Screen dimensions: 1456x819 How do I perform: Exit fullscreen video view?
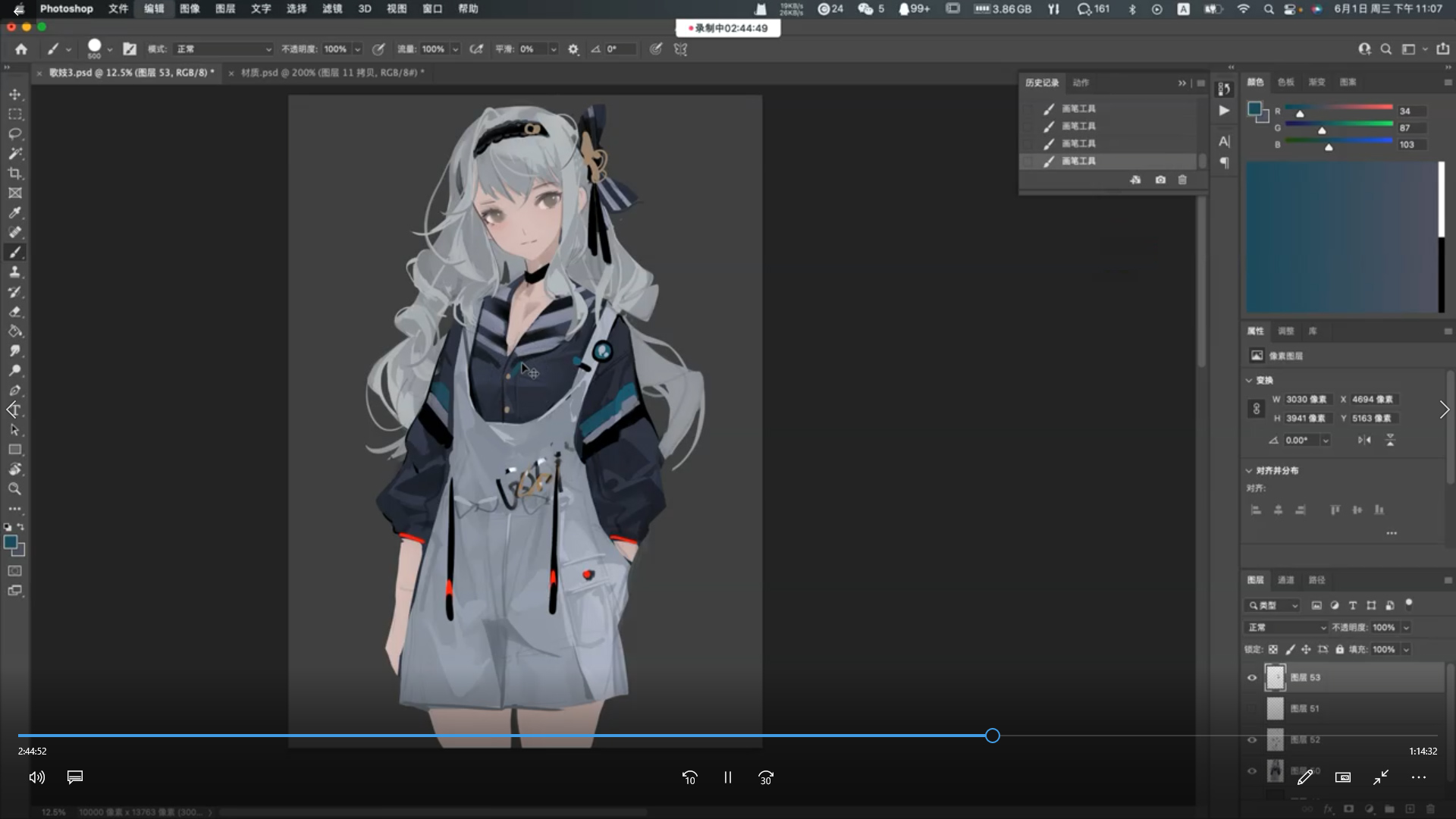click(x=1381, y=777)
